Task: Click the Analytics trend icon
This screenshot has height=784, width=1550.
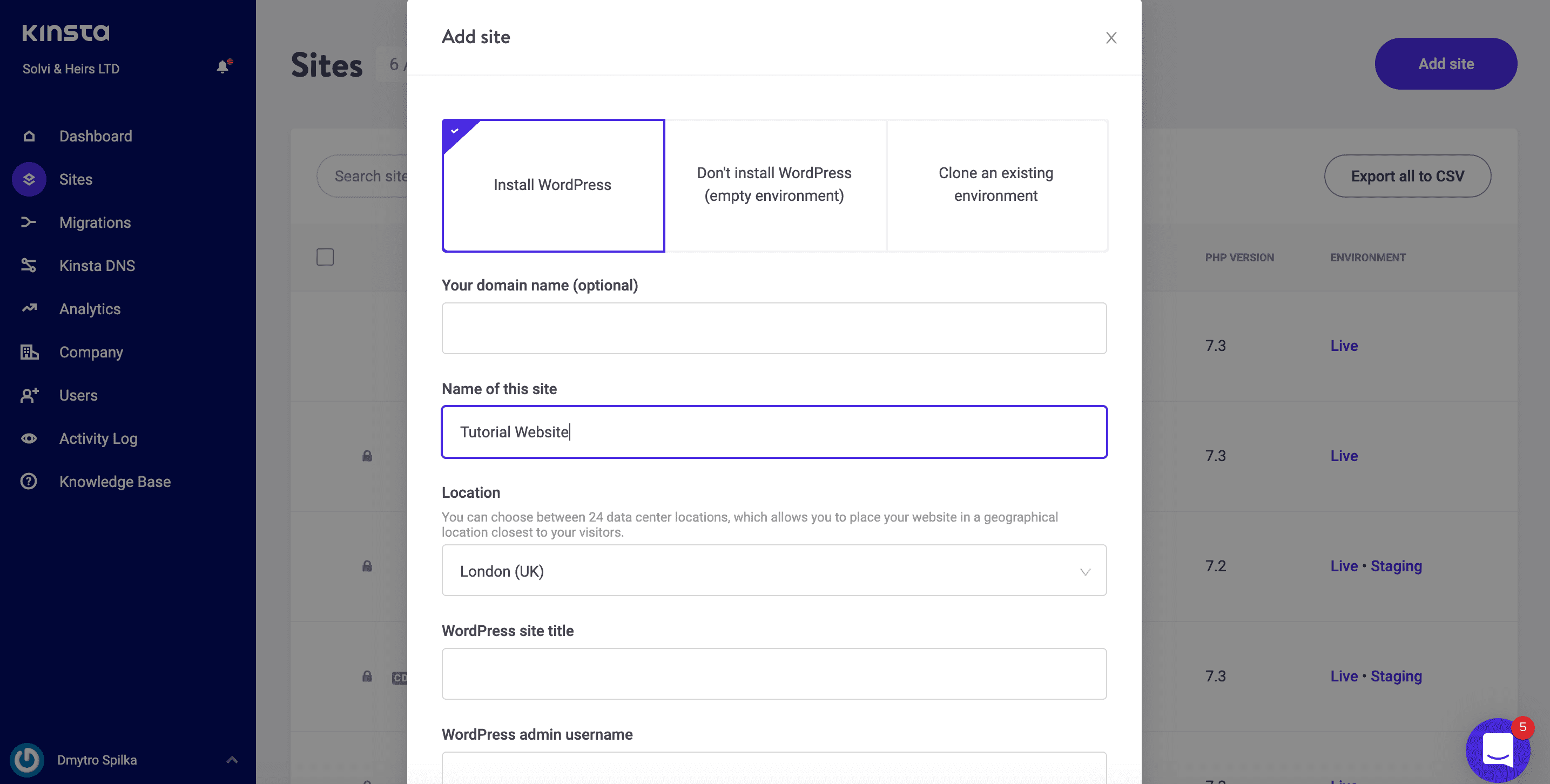Action: click(29, 309)
